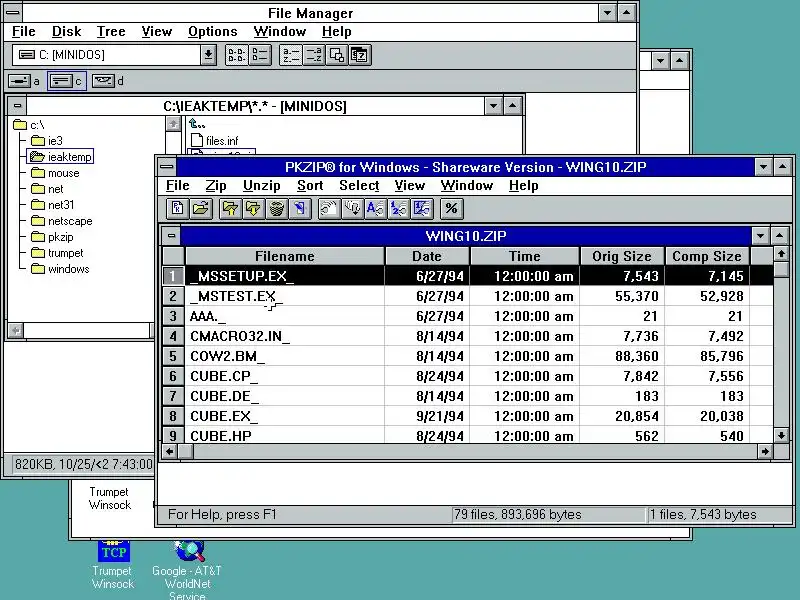Select the pkzip folder in the tree
Viewport: 800px width, 600px height.
pyautogui.click(x=52, y=237)
